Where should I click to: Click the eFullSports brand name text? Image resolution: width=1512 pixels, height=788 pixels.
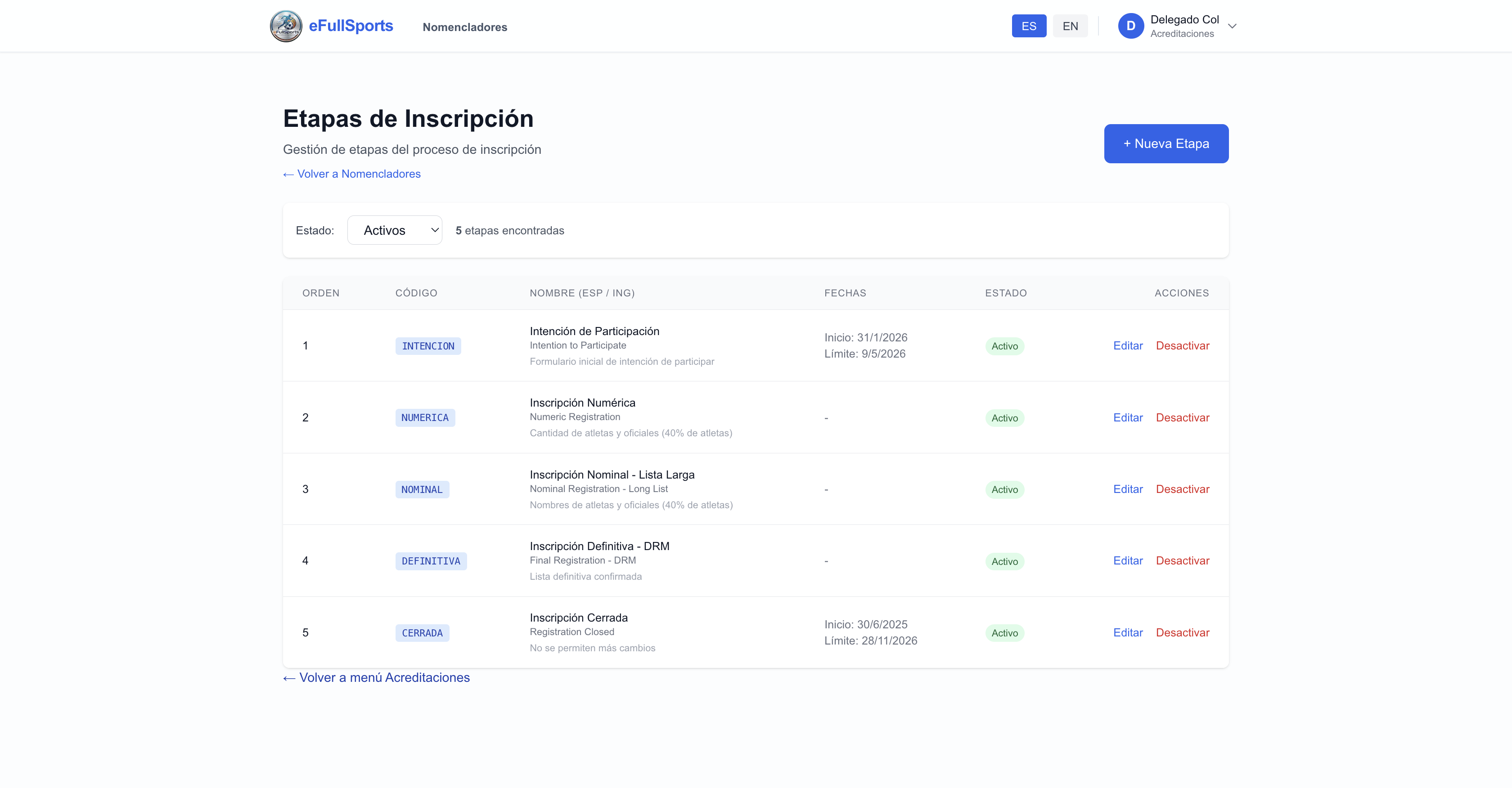(351, 26)
